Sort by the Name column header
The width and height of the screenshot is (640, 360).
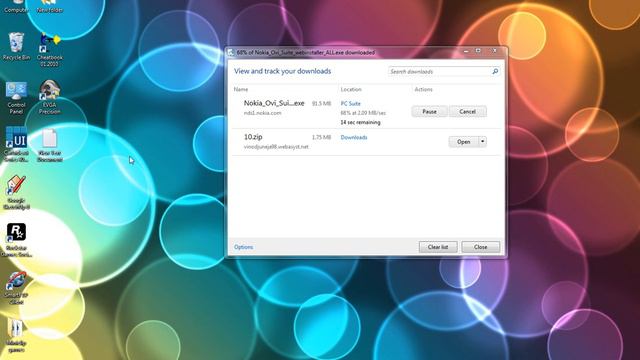241,89
